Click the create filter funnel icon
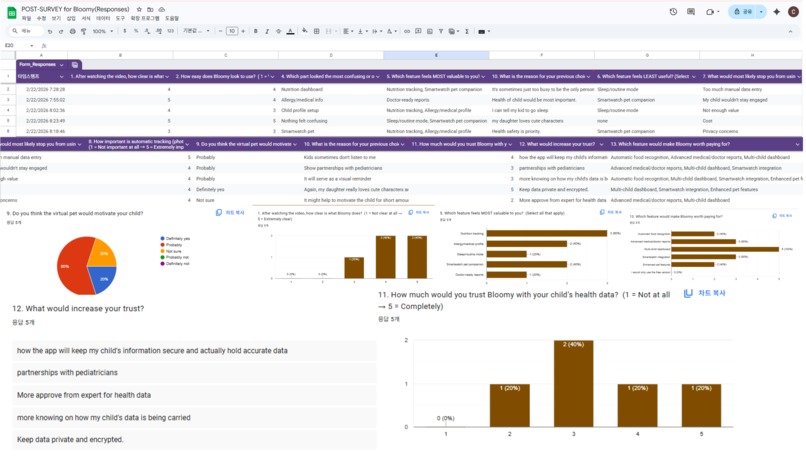Screen dimensions: 806x461 pyautogui.click(x=441, y=31)
